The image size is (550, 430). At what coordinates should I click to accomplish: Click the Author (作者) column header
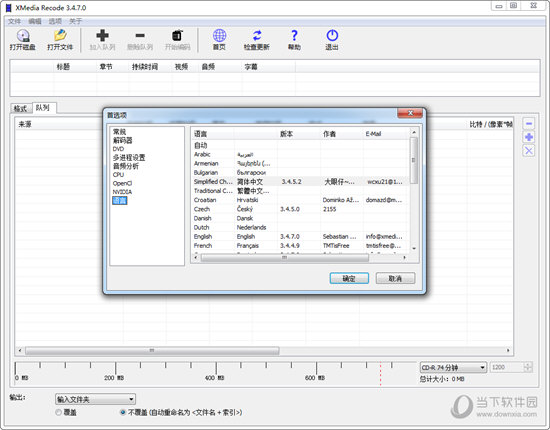coord(342,134)
